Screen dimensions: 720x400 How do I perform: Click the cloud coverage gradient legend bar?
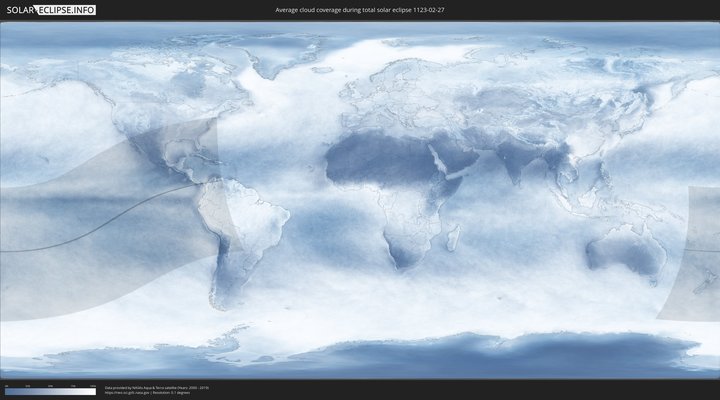50,392
